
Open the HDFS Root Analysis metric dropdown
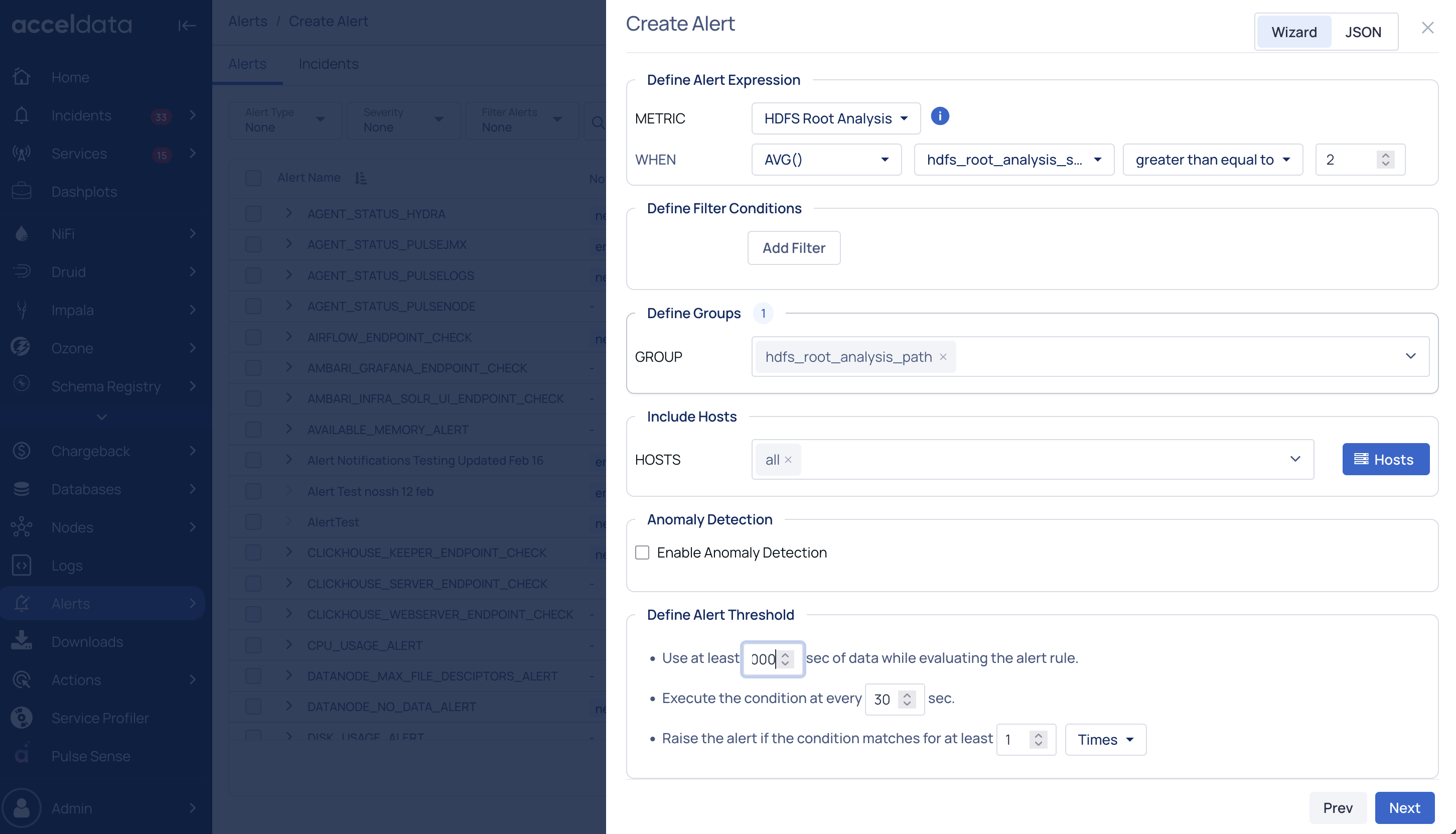(x=835, y=118)
